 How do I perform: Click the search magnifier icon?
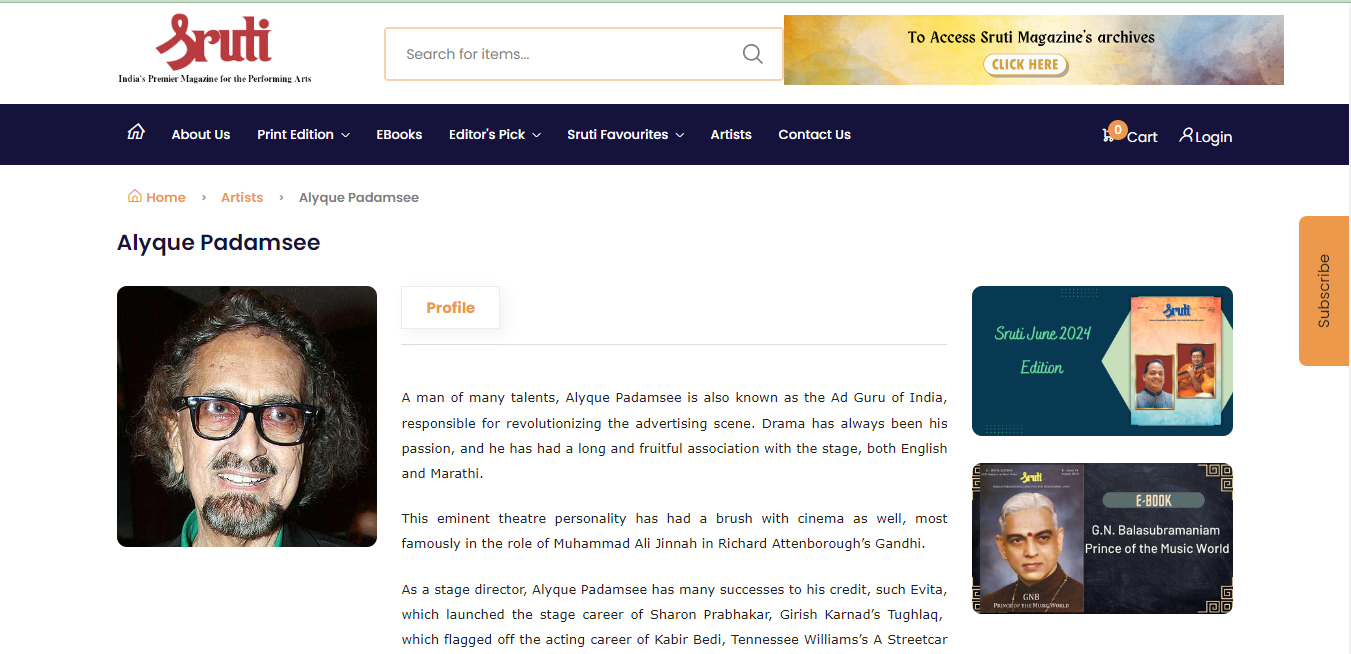[x=753, y=54]
